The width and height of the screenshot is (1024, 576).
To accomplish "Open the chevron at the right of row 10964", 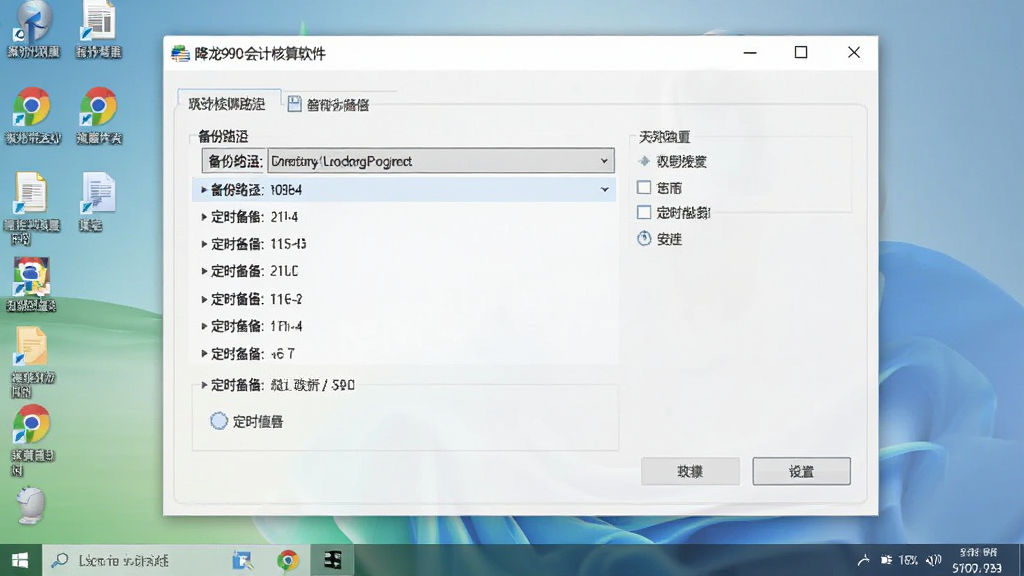I will point(605,190).
